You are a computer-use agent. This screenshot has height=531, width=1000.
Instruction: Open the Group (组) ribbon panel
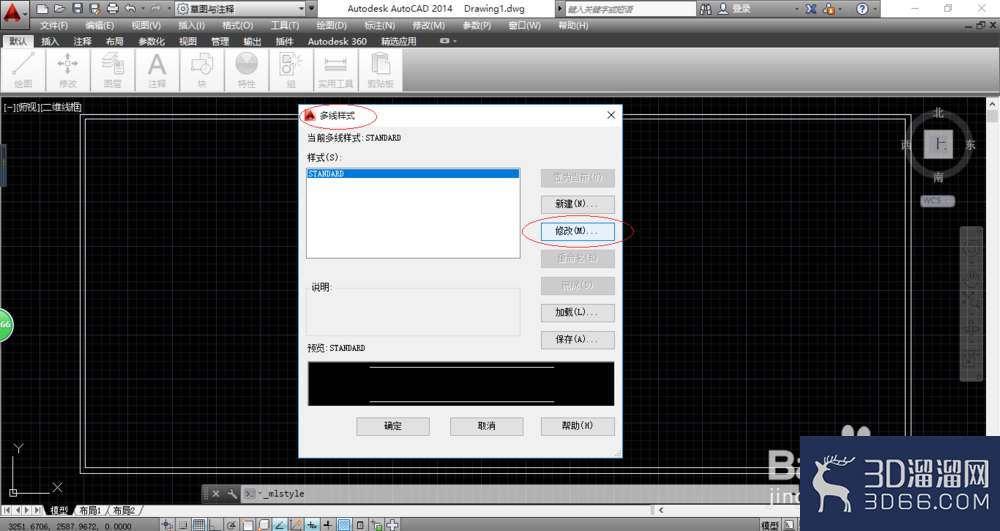click(x=291, y=70)
